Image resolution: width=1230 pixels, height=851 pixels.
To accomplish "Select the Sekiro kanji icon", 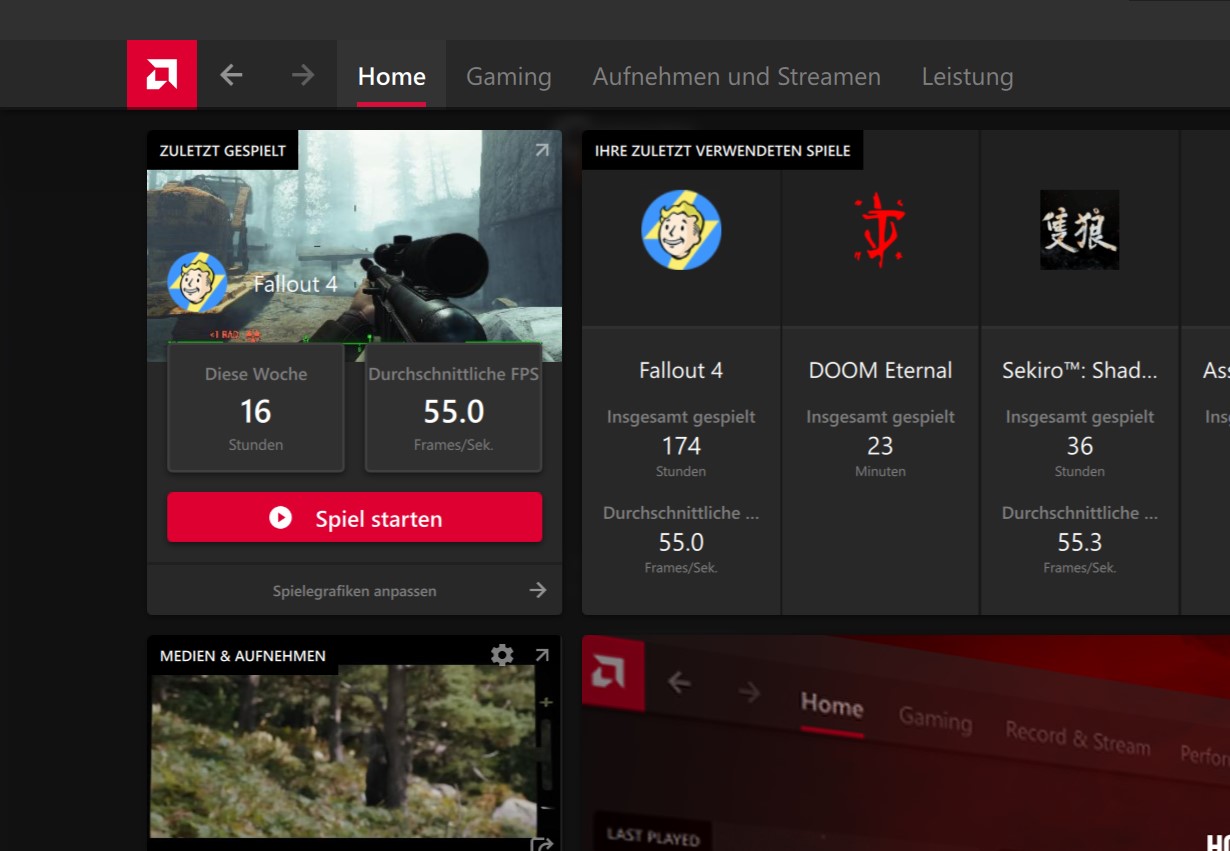I will click(1080, 230).
